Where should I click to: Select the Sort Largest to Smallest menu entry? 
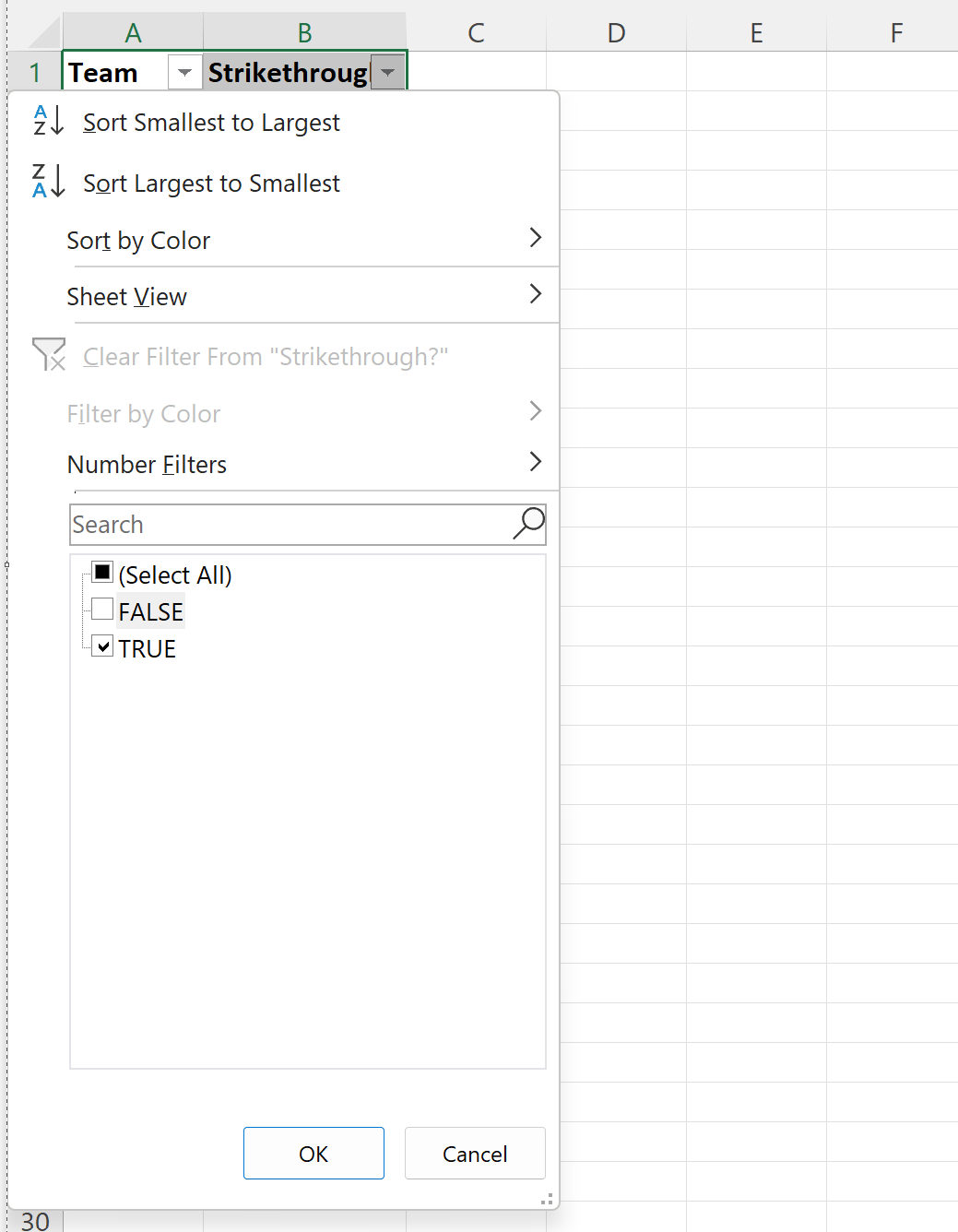pos(211,183)
